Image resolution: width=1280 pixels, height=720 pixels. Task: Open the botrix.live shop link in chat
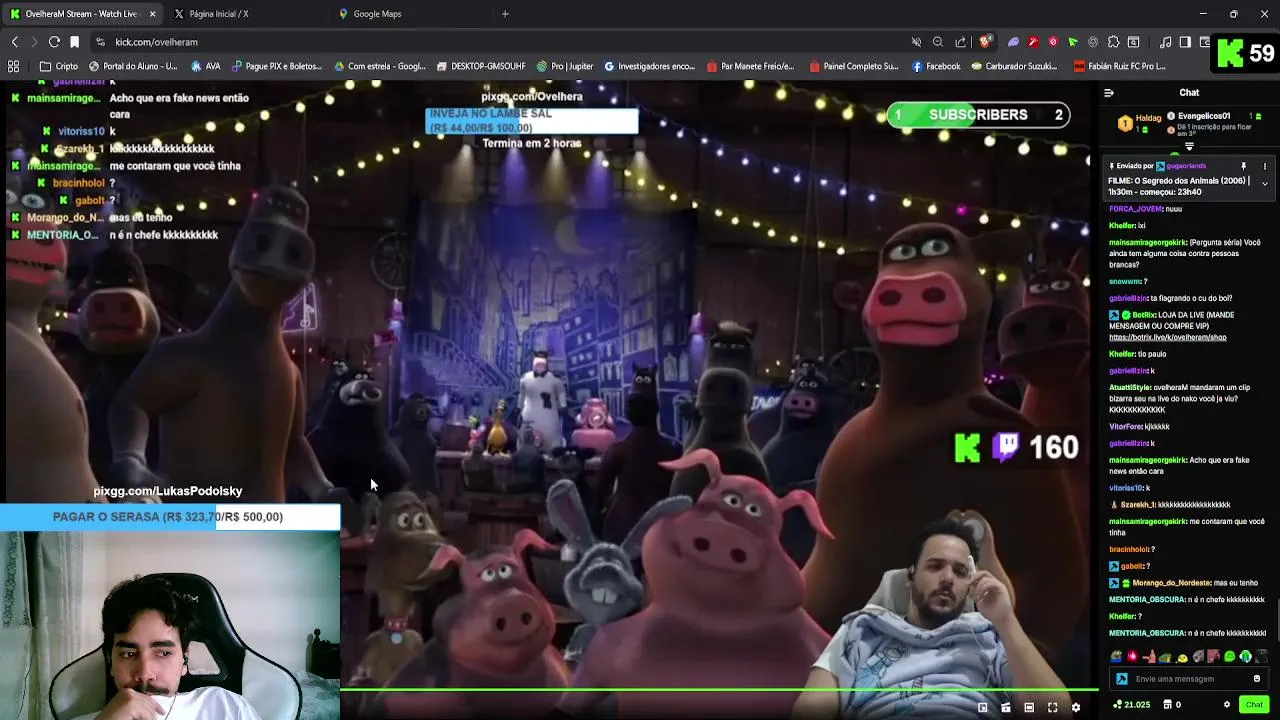click(x=1167, y=337)
